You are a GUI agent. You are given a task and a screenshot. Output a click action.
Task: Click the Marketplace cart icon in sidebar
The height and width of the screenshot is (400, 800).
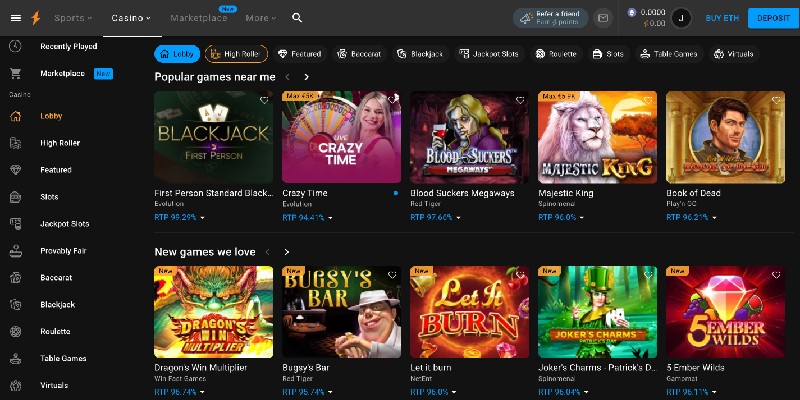click(15, 73)
